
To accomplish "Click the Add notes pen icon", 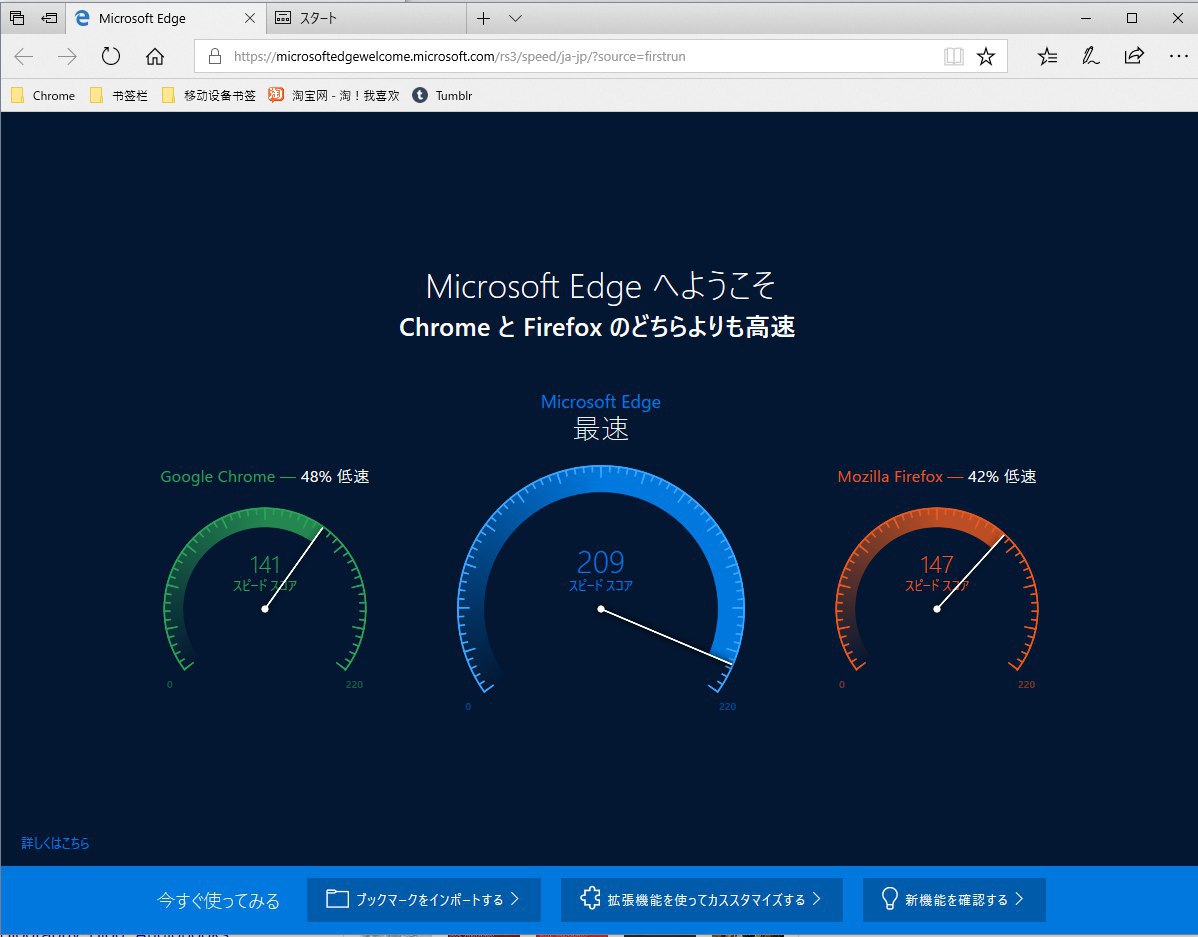I will click(x=1091, y=57).
